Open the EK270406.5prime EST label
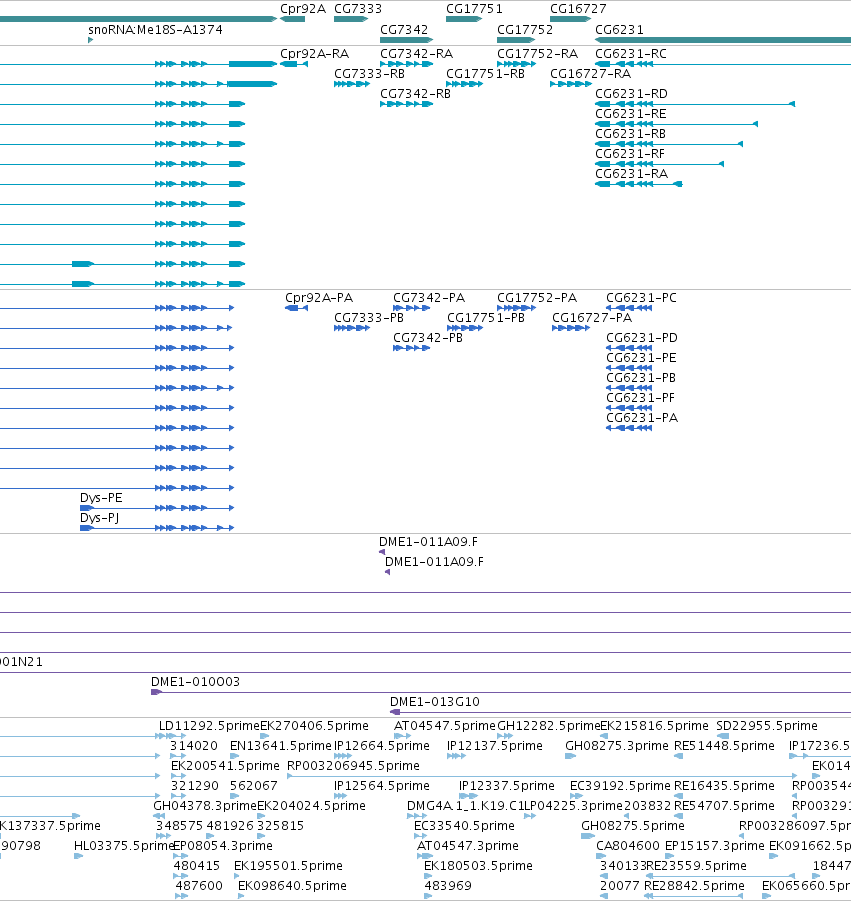Image resolution: width=851 pixels, height=901 pixels. tap(314, 726)
